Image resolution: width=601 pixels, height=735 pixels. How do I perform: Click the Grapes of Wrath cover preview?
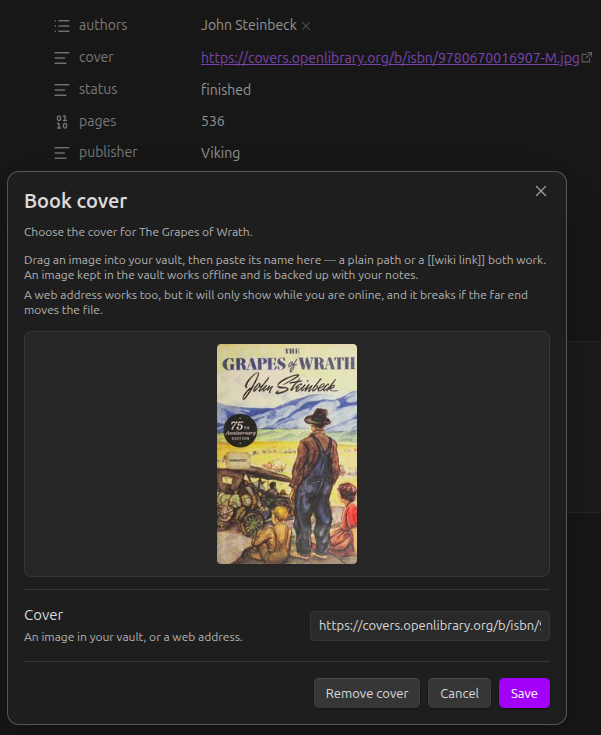click(287, 454)
